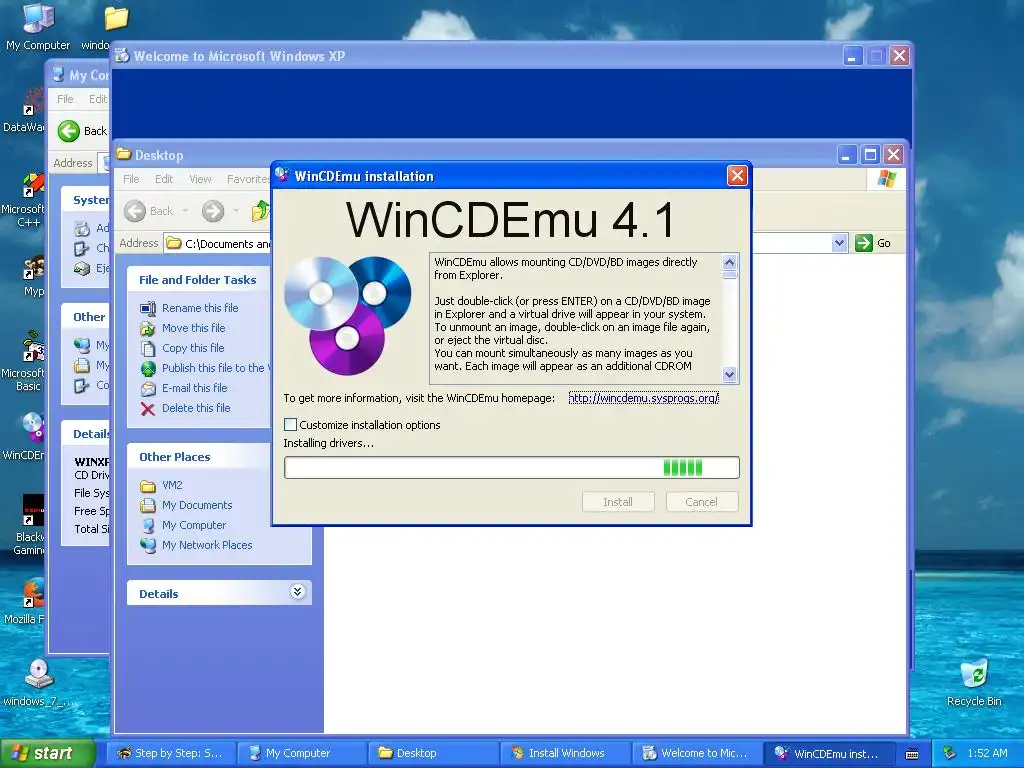Screen dimensions: 1024x768
Task: Open the WinCDEmu homepage link
Action: pyautogui.click(x=643, y=398)
